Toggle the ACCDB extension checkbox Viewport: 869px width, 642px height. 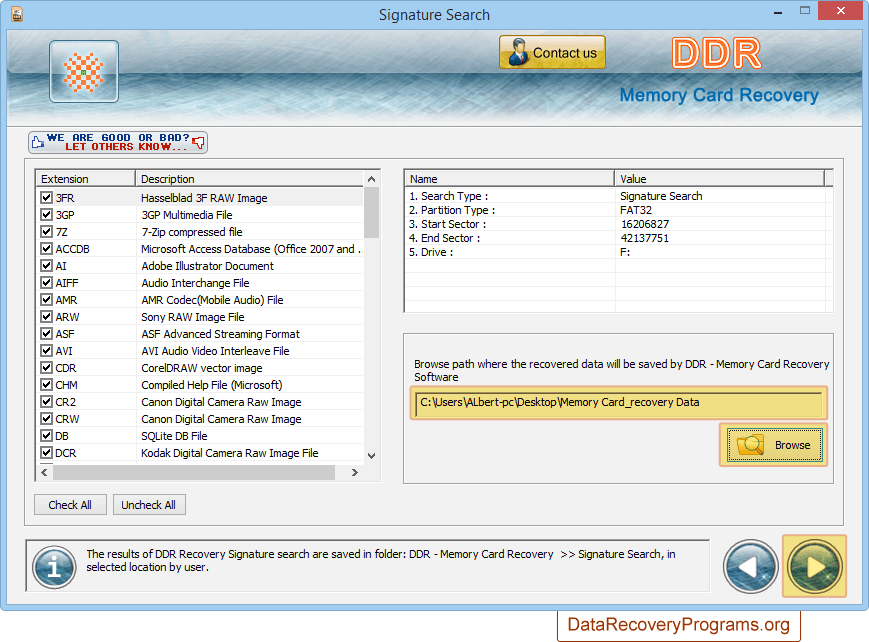47,248
